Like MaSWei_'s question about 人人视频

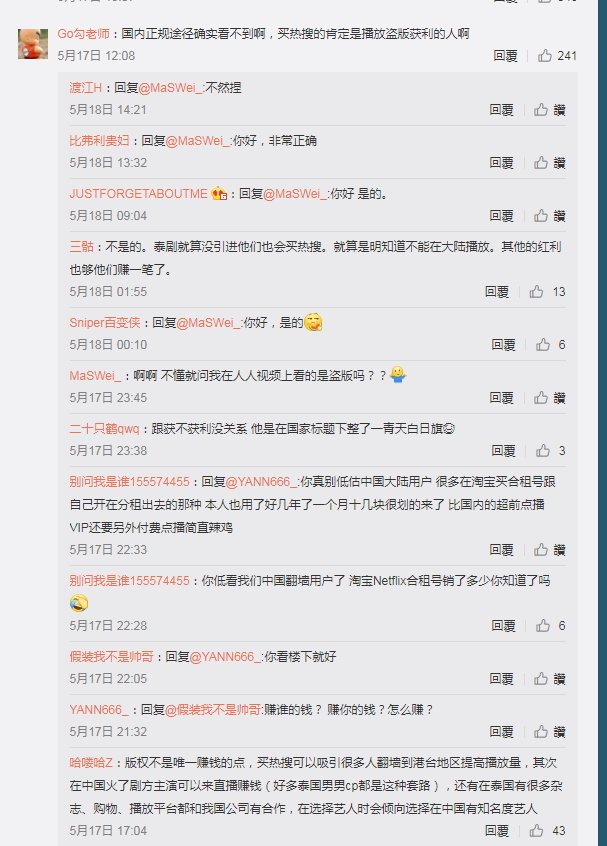pos(549,398)
